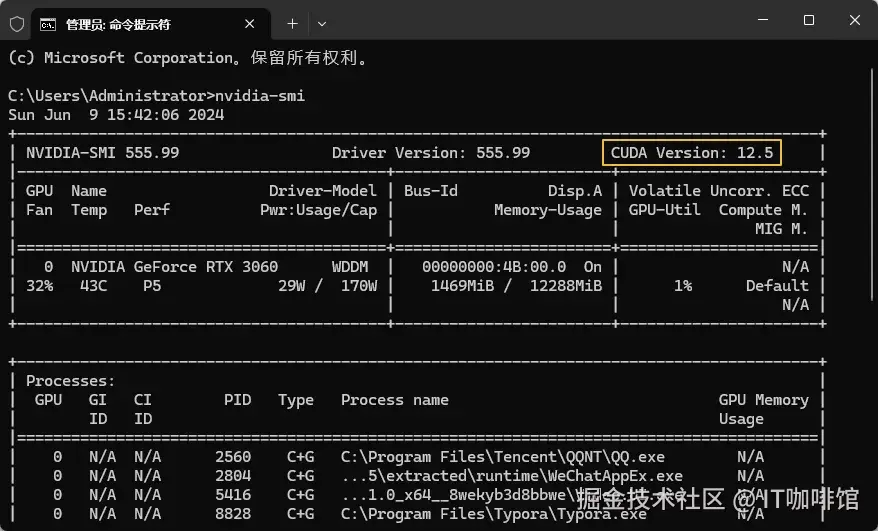Click the Driver Version 555.99 text
This screenshot has width=878, height=531.
point(431,152)
